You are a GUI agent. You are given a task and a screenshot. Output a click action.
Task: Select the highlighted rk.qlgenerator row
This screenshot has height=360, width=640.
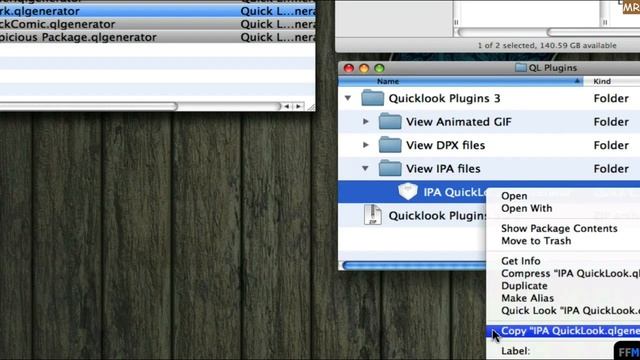158,11
